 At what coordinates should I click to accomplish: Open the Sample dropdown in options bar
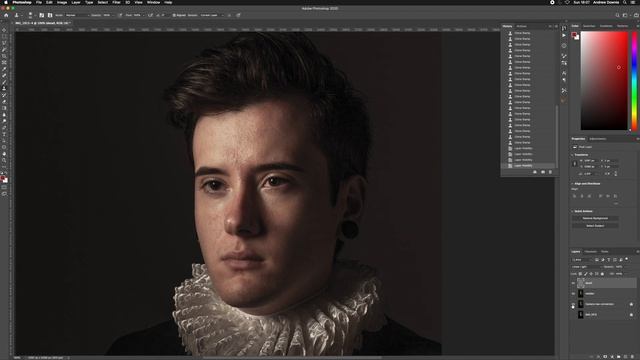tap(212, 15)
